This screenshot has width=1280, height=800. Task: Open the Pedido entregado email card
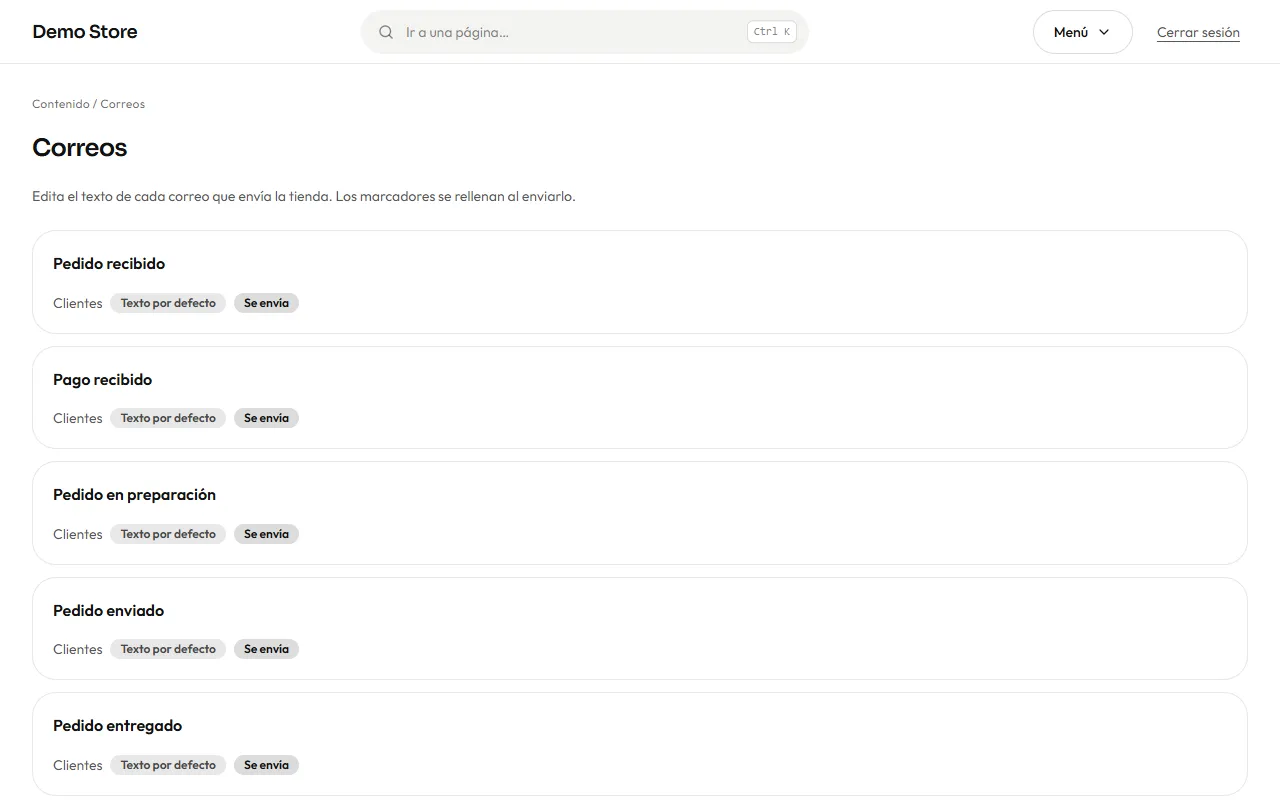pyautogui.click(x=640, y=744)
